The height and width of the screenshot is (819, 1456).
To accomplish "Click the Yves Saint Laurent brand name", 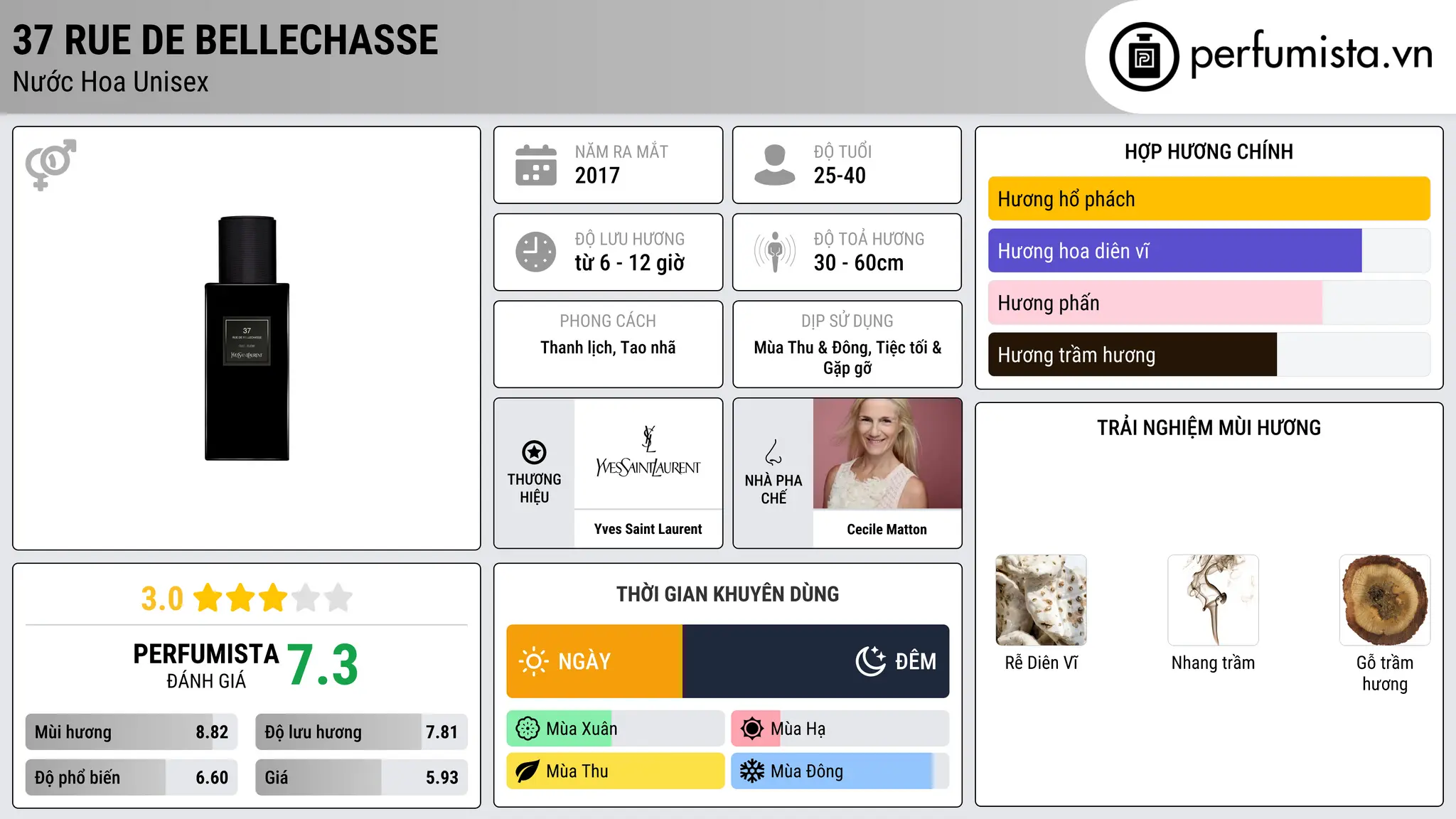I will [x=648, y=529].
